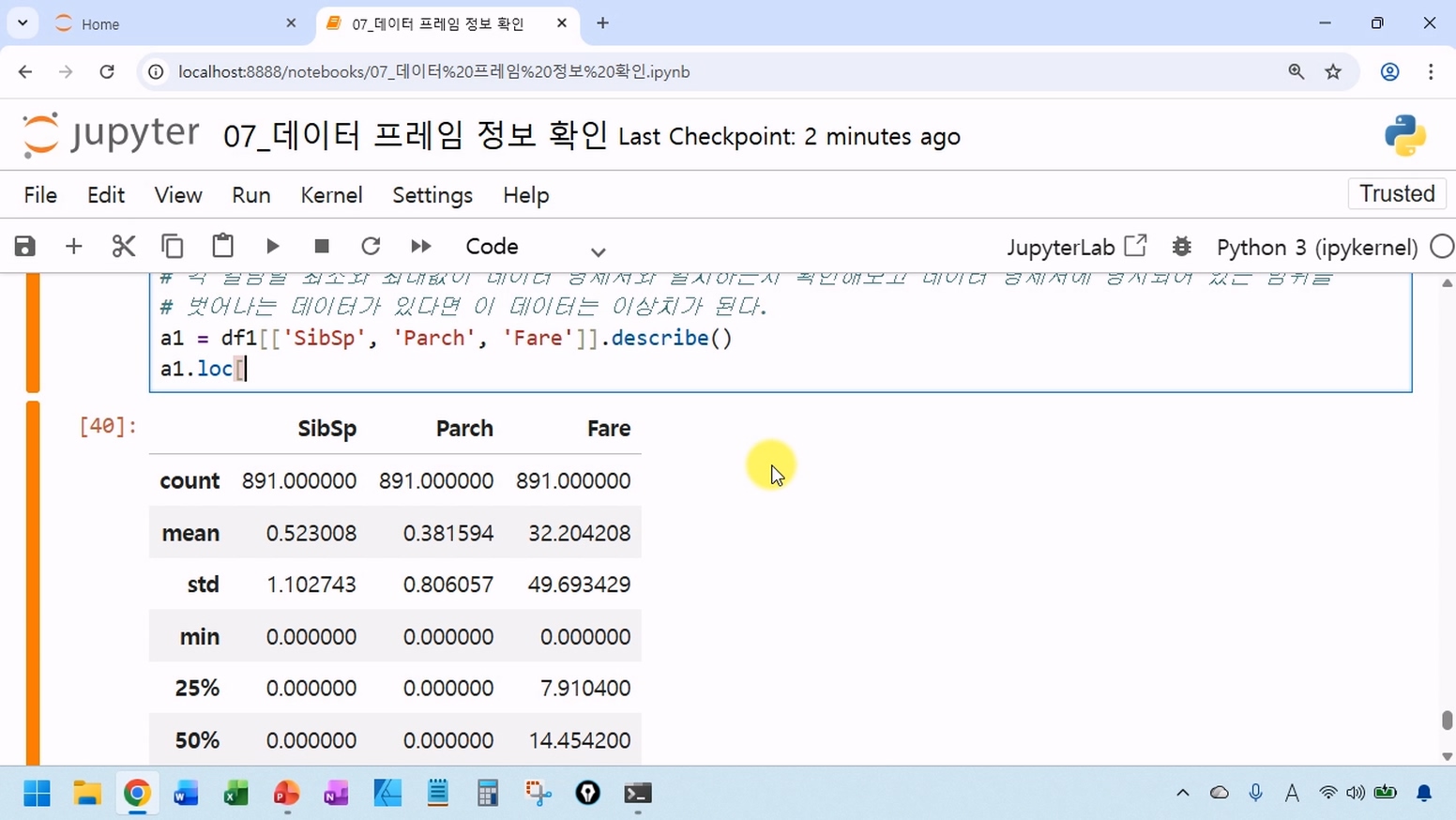Open Calculator from the taskbar
1456x820 pixels.
(487, 794)
